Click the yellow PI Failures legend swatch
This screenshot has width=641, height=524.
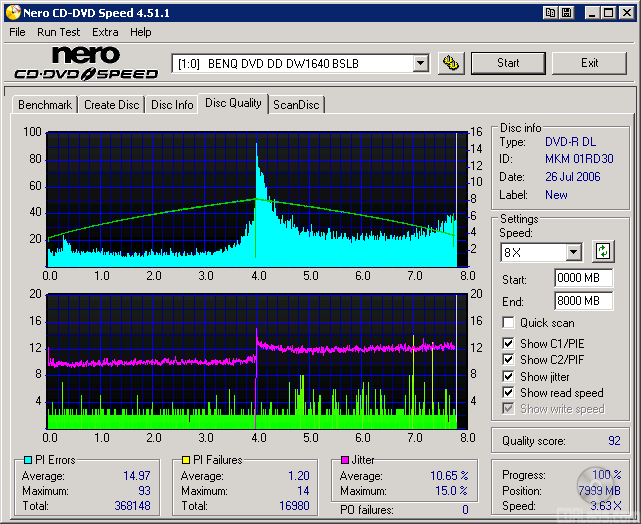[x=184, y=460]
